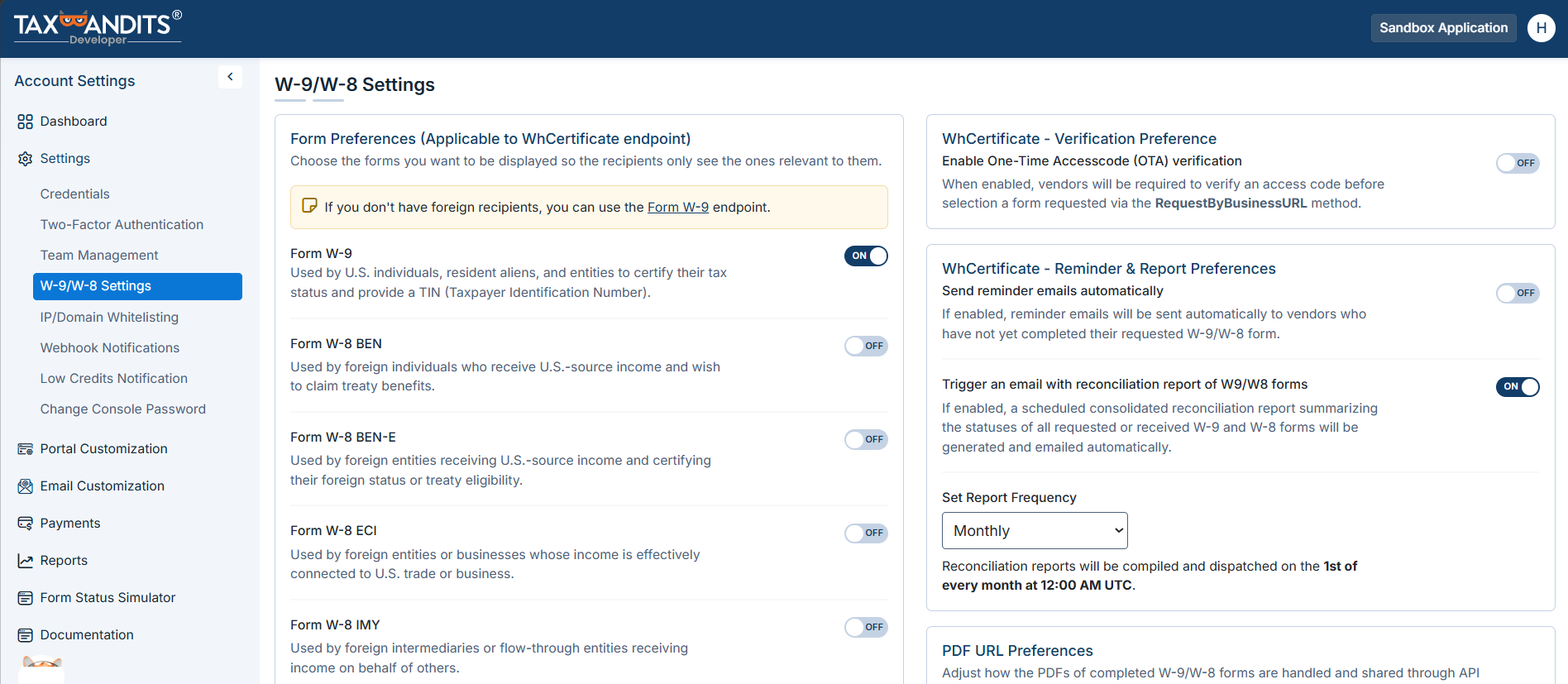Open the user avatar H menu

(1542, 28)
